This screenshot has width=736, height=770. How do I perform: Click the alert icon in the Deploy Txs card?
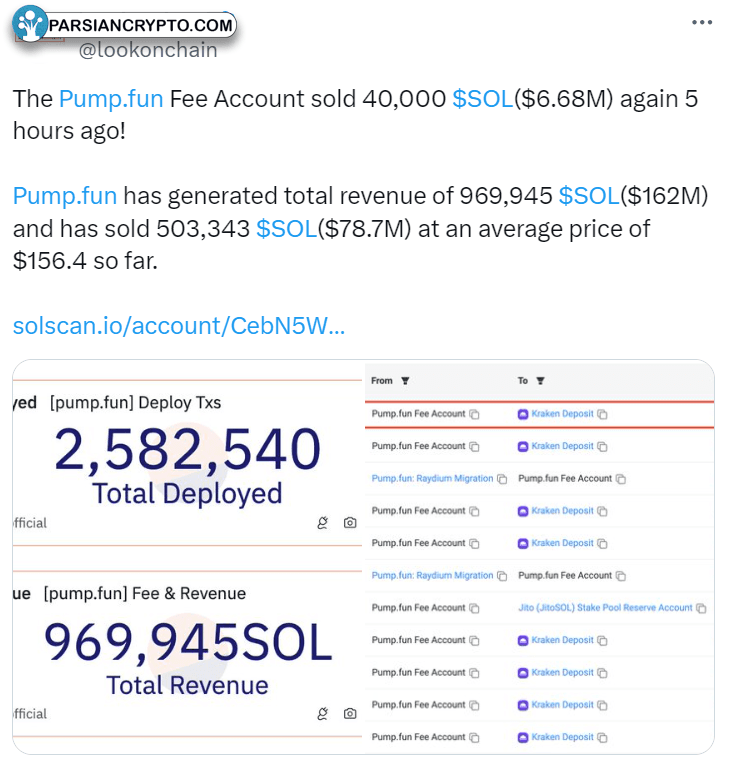[x=323, y=522]
